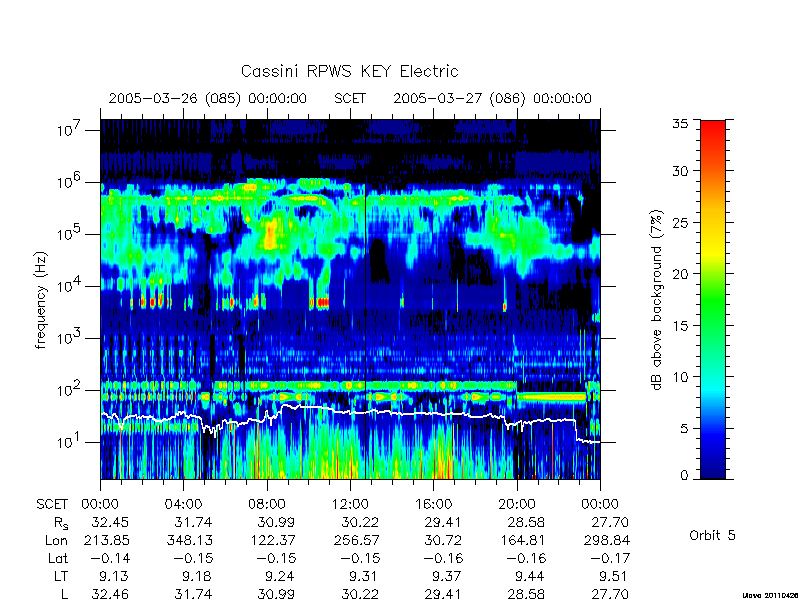Click the Rs row value 30.99
The height and width of the screenshot is (600, 800).
coord(276,522)
